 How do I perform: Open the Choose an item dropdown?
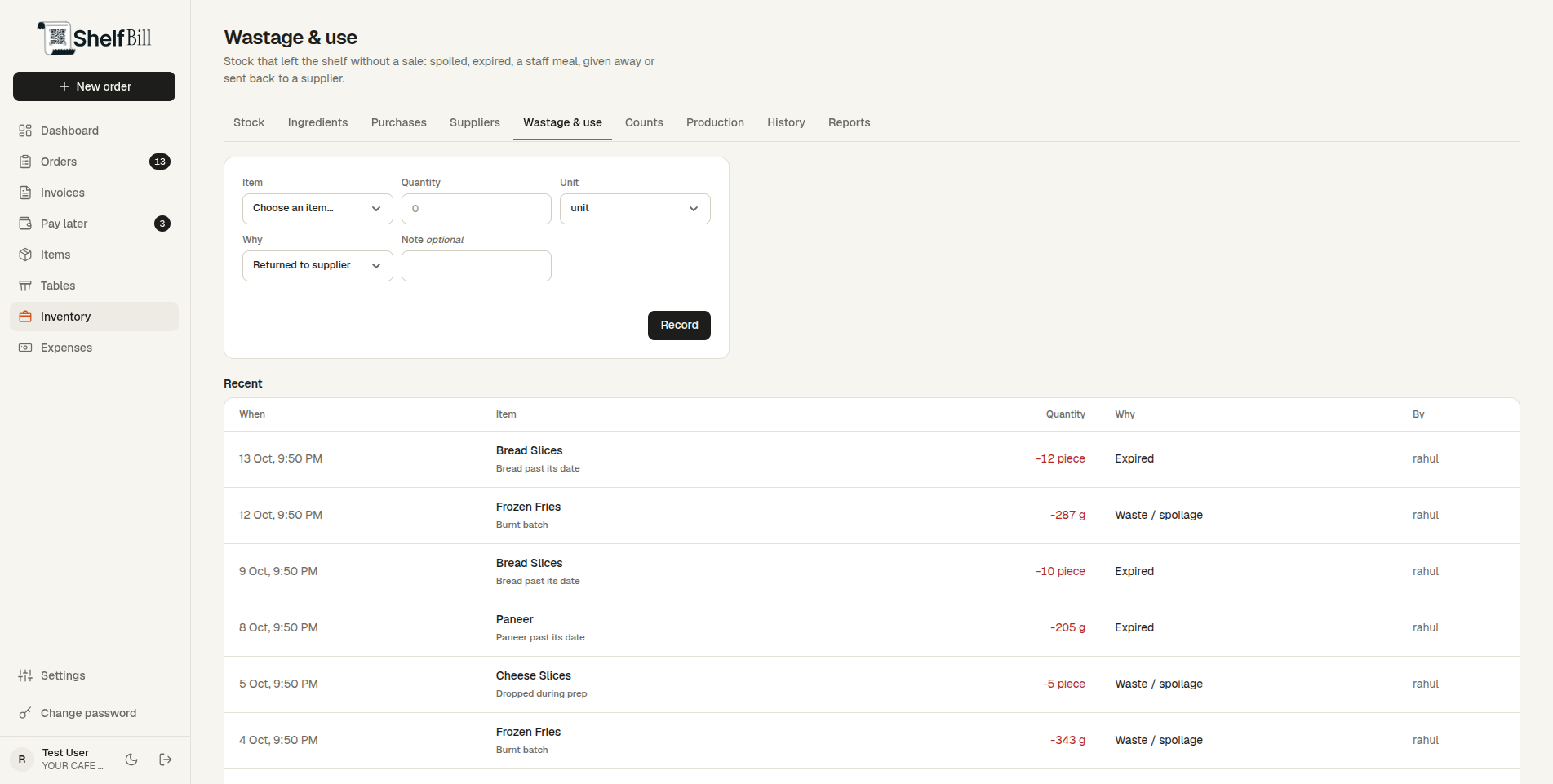pos(317,209)
